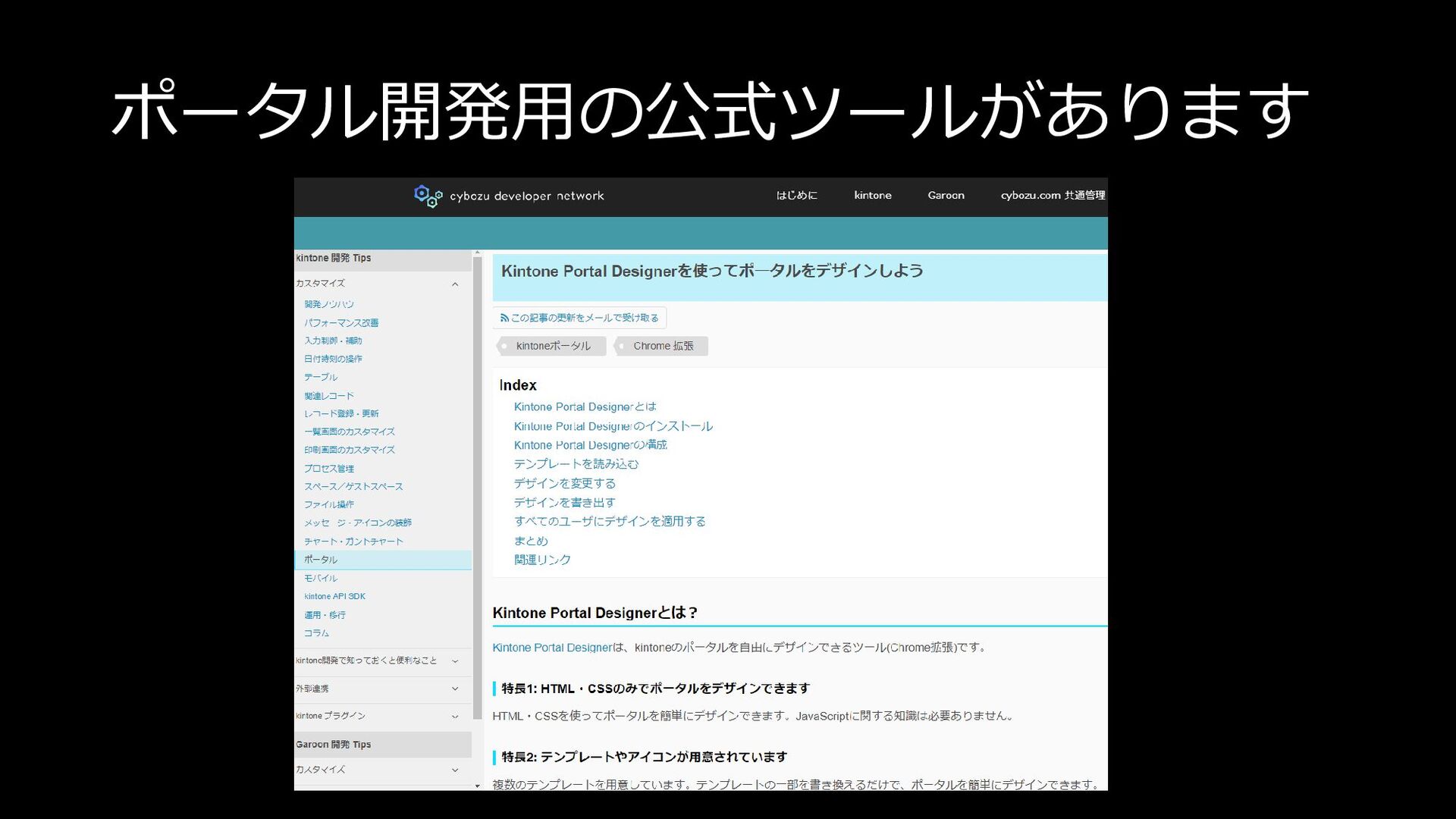Image resolution: width=1456 pixels, height=819 pixels.
Task: Click kintone 開発 Tips sidebar heading
Action: click(x=334, y=259)
